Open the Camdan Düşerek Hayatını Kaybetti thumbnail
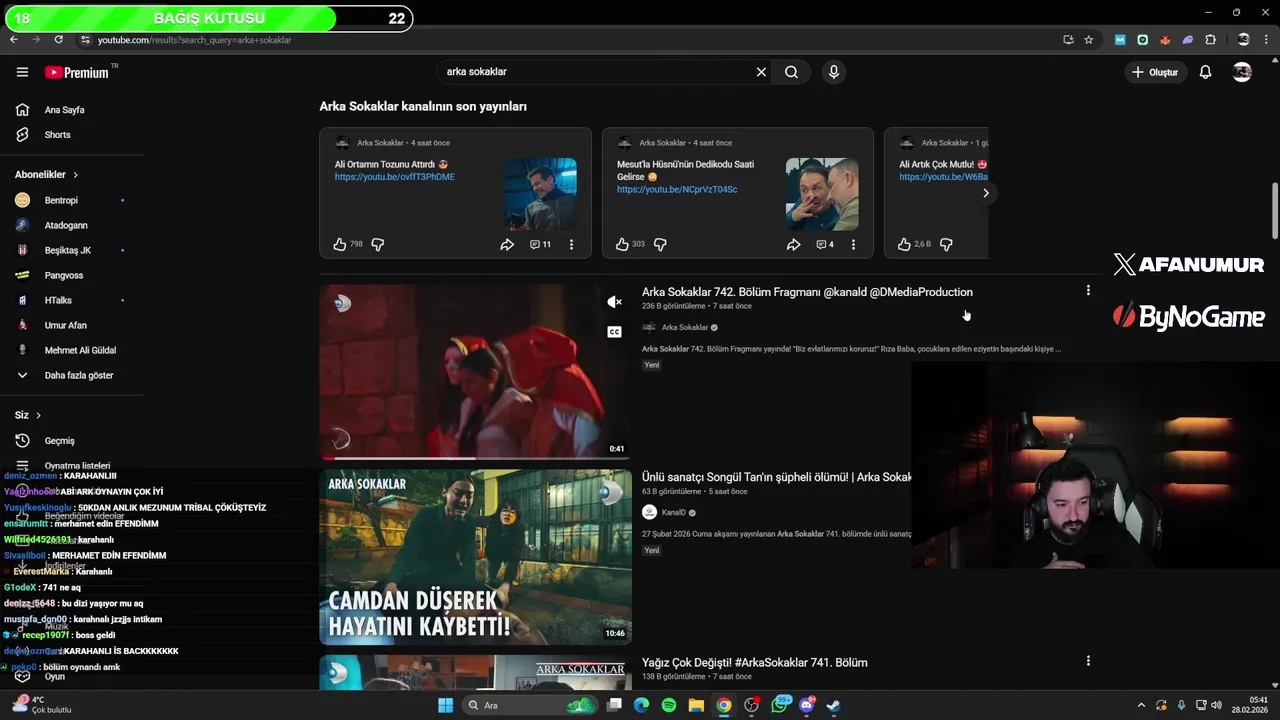 pyautogui.click(x=475, y=557)
